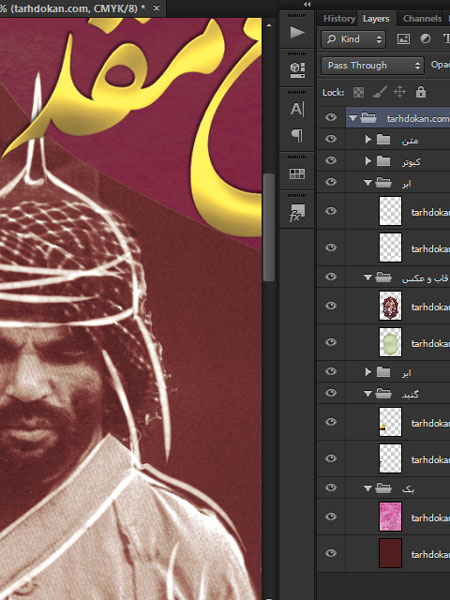
Task: Filter layers by pixel layers icon
Action: click(403, 39)
